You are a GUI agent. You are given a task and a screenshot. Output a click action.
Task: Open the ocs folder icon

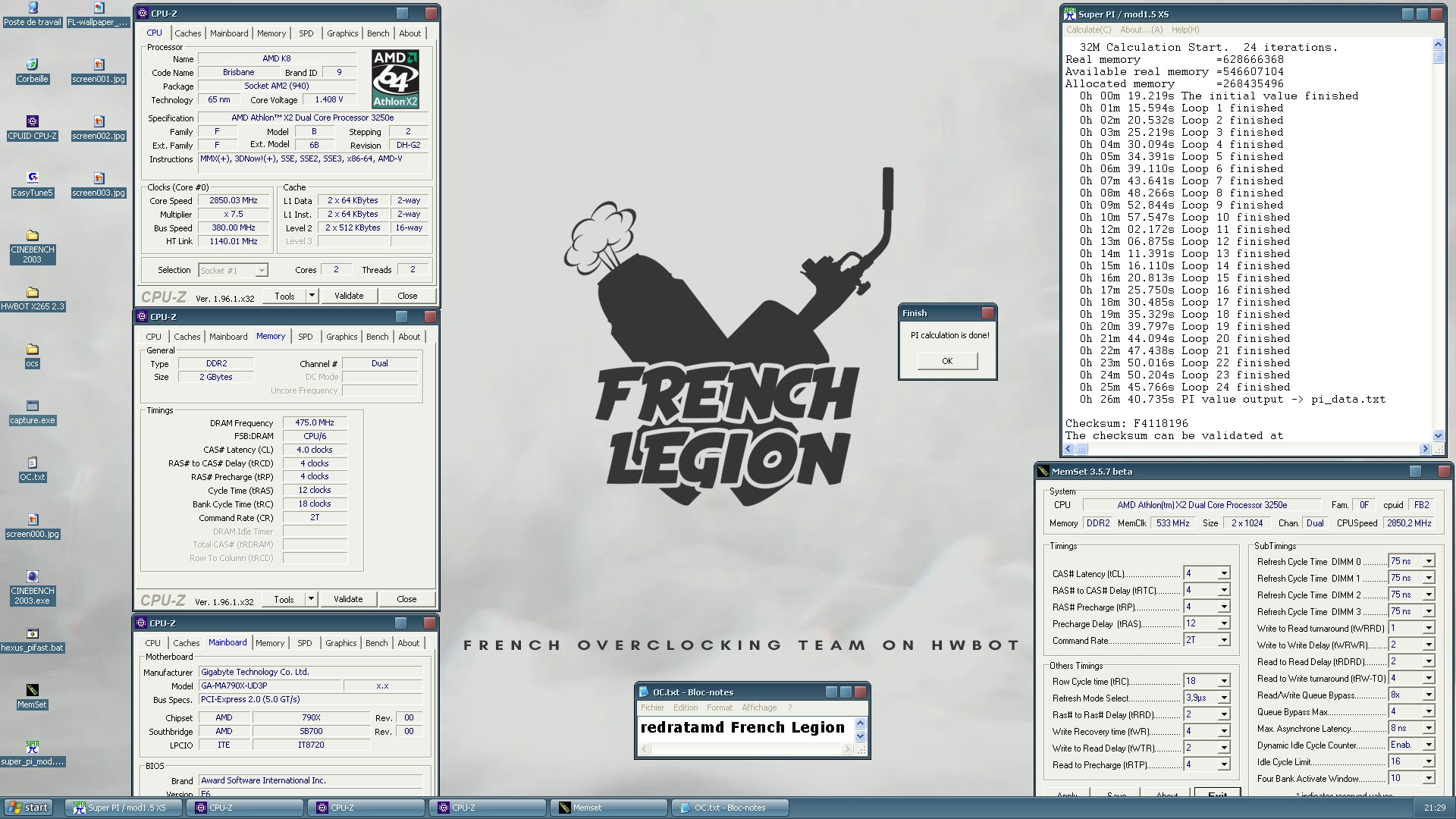pyautogui.click(x=32, y=356)
